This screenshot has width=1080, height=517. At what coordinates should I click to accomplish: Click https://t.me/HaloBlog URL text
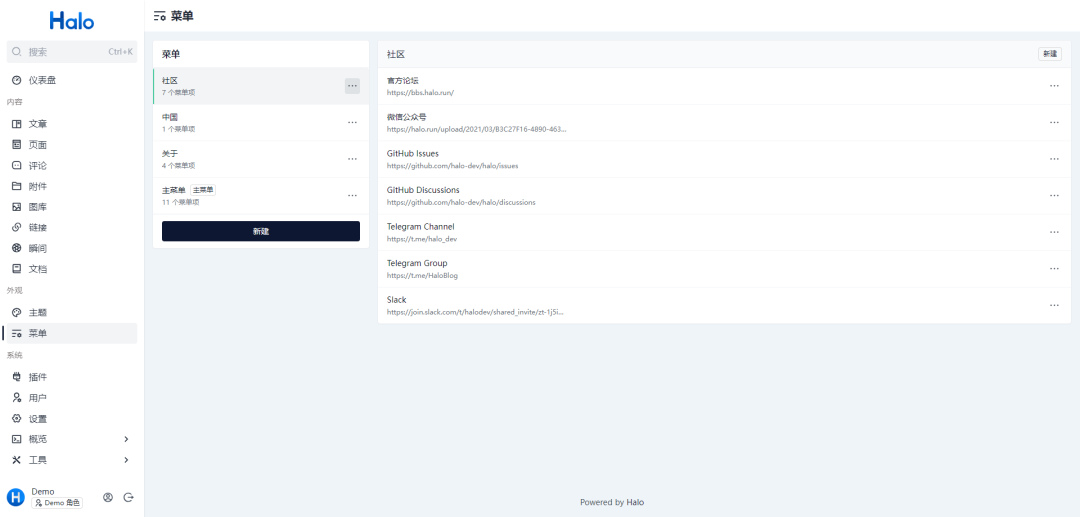pos(422,275)
